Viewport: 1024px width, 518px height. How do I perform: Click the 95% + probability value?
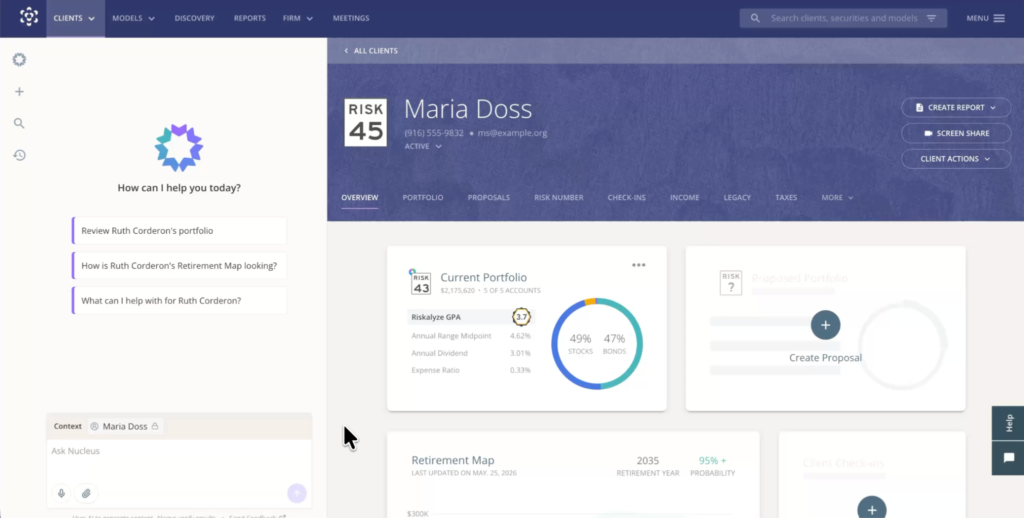tap(712, 461)
